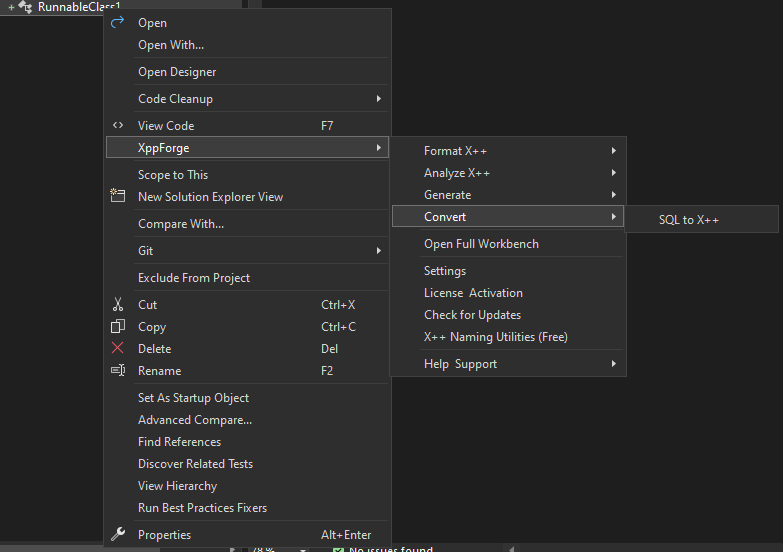Run Best Practices Fixers

pos(247,508)
